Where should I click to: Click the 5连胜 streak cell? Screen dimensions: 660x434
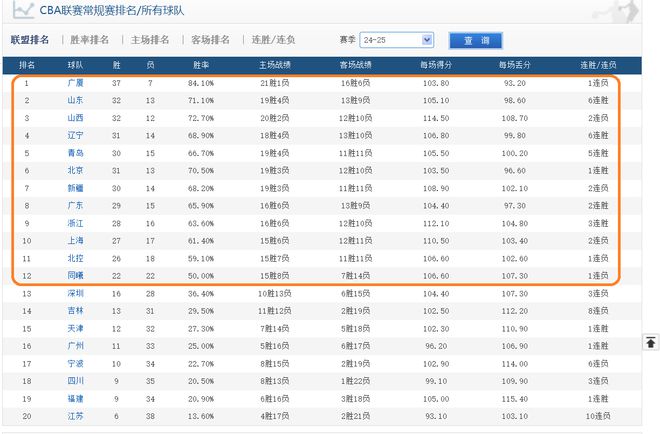coord(598,153)
